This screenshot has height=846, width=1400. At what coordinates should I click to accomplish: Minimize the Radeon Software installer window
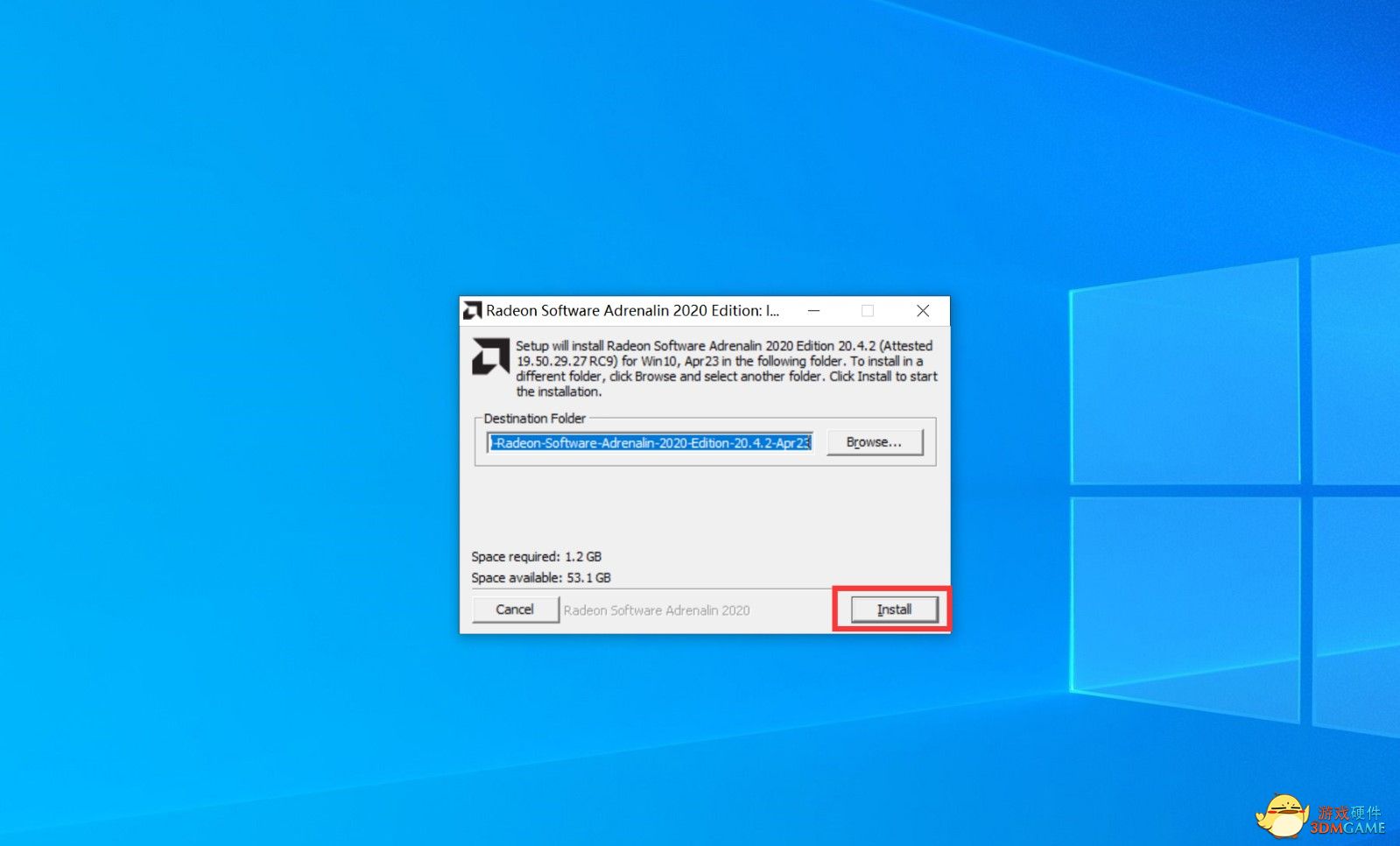813,311
